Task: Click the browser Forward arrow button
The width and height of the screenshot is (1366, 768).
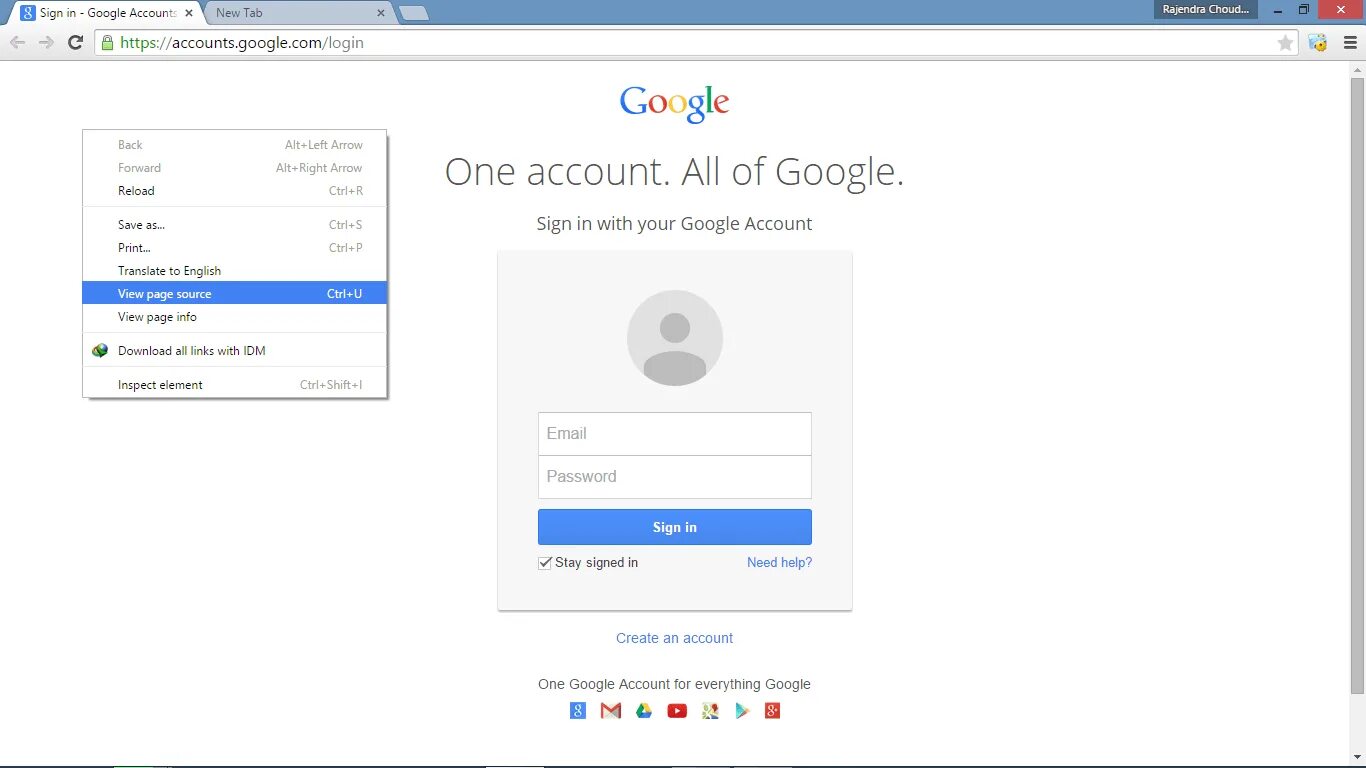Action: [x=46, y=42]
